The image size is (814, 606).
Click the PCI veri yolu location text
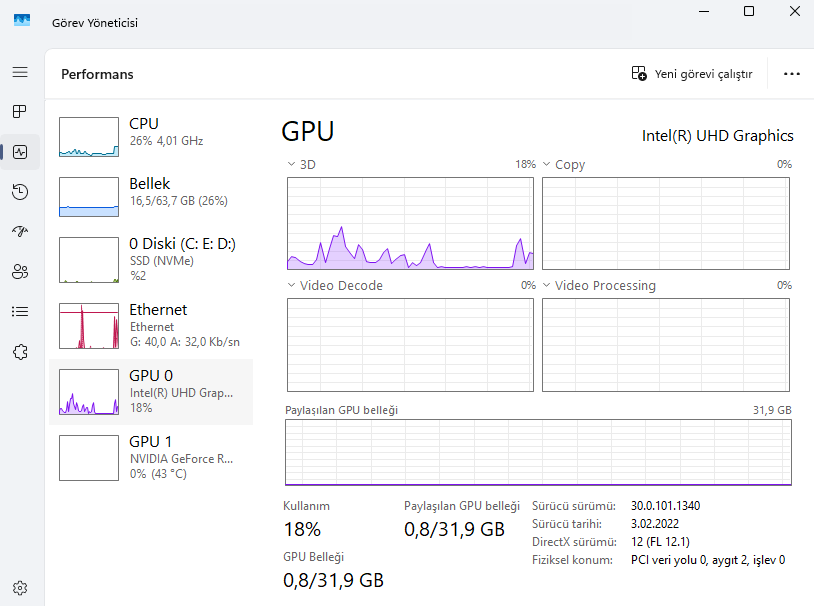coord(708,560)
